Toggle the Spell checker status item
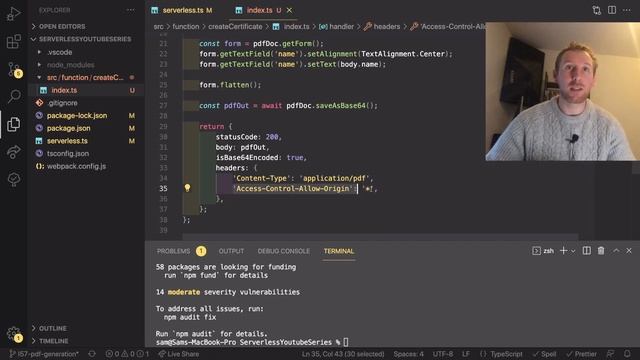Viewport: 640px width, 360px height. 544,354
